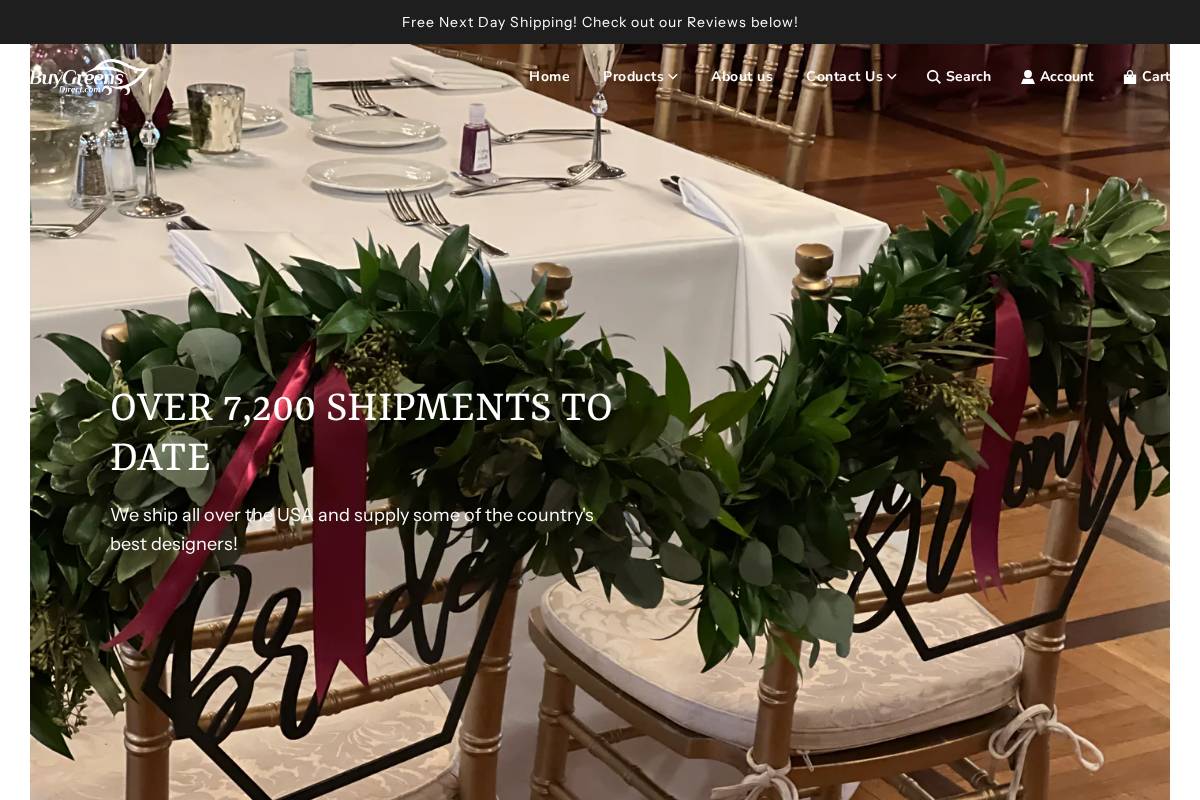Click the BuyGreensDirect.com logo
1200x800 pixels.
click(x=88, y=77)
